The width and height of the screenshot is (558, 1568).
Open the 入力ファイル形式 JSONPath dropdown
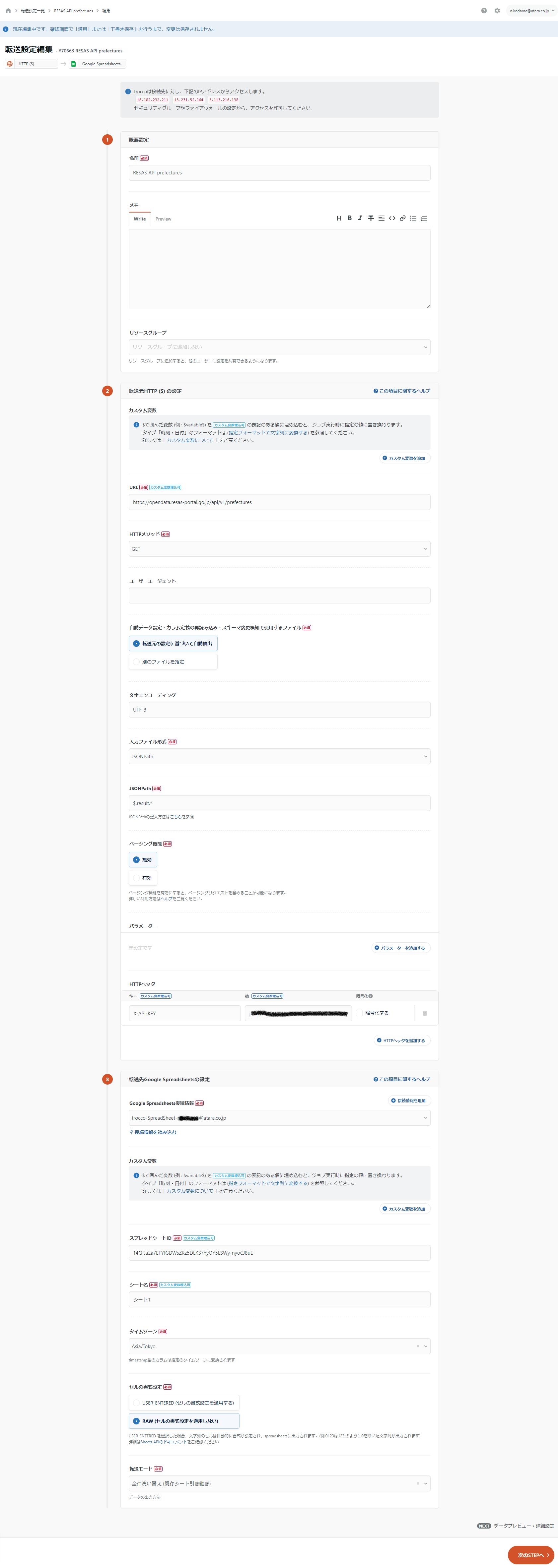[280, 757]
